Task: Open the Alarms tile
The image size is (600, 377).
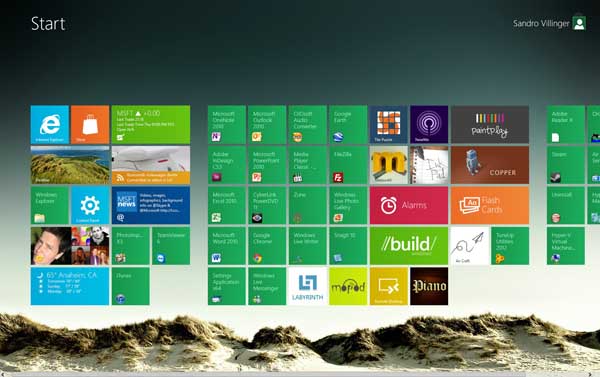Action: pyautogui.click(x=409, y=206)
